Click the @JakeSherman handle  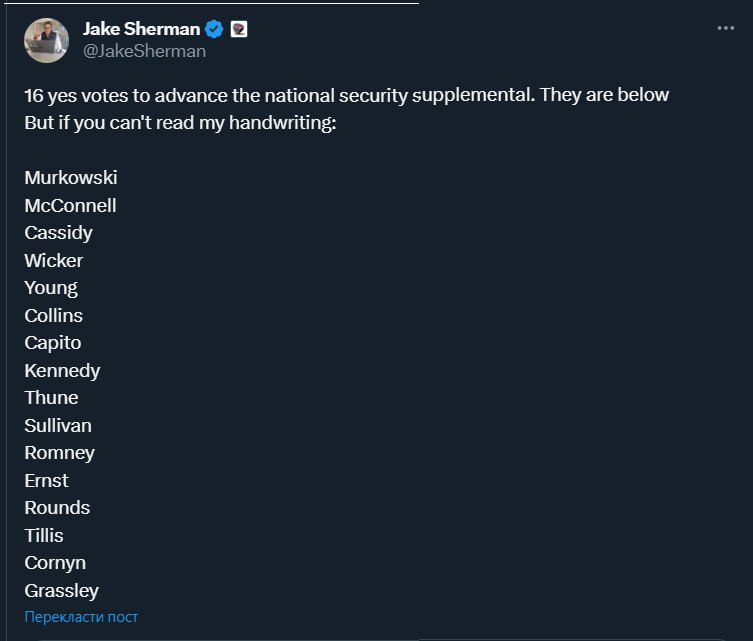[144, 51]
